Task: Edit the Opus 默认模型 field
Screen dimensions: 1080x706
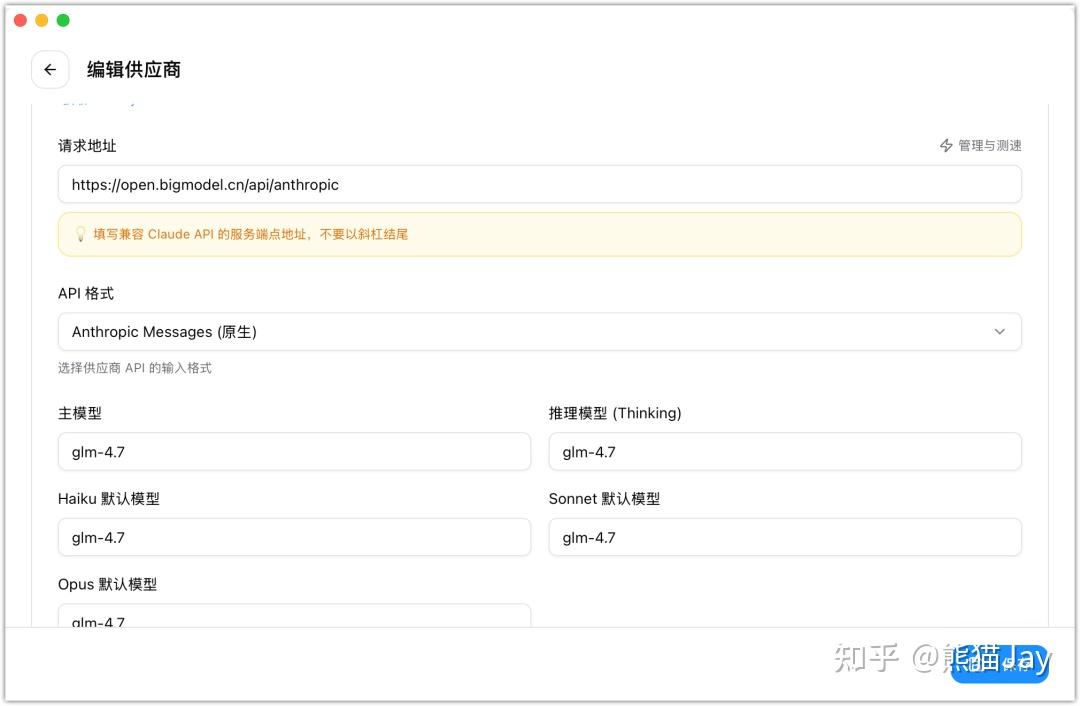Action: point(294,616)
